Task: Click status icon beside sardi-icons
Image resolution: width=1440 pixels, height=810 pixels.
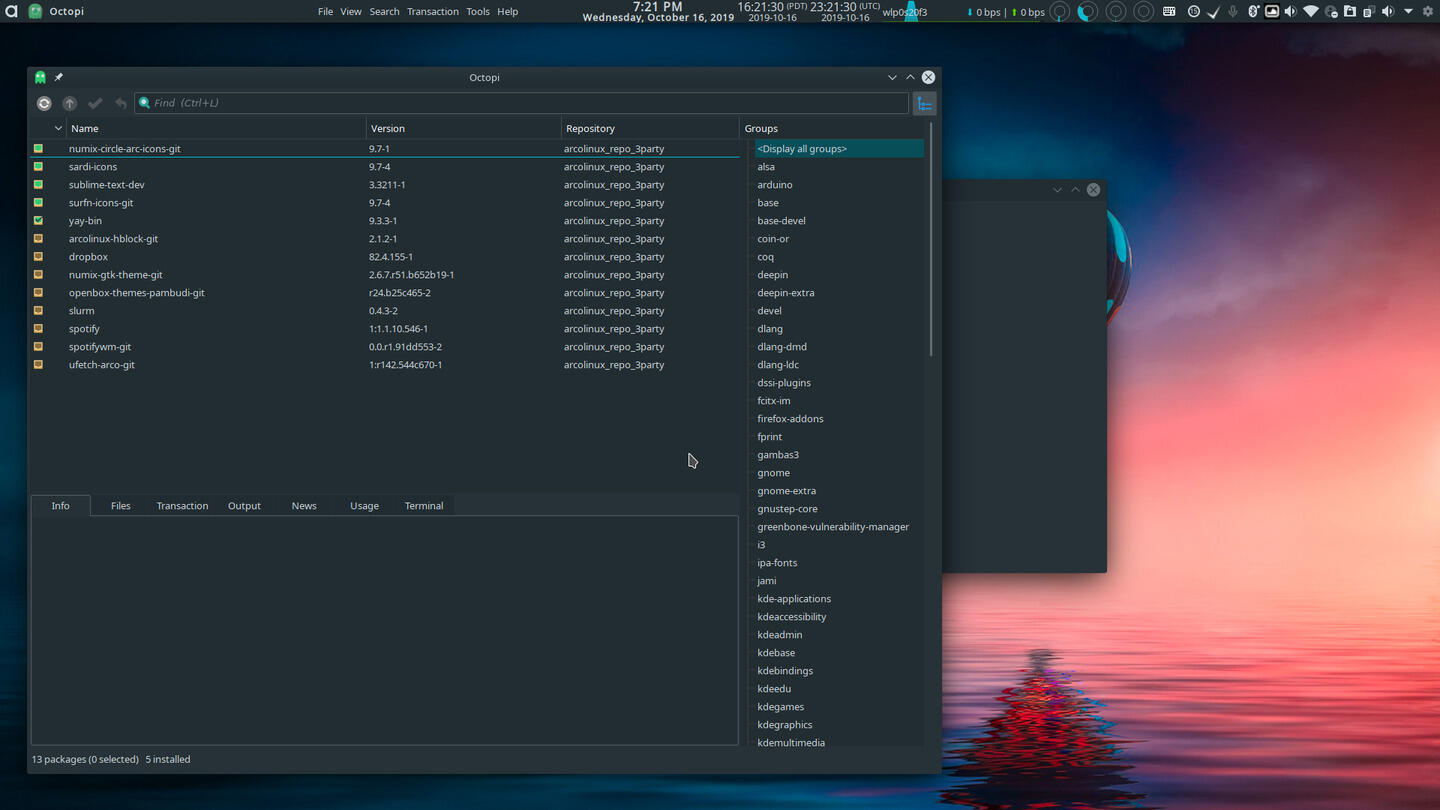Action: pos(38,166)
